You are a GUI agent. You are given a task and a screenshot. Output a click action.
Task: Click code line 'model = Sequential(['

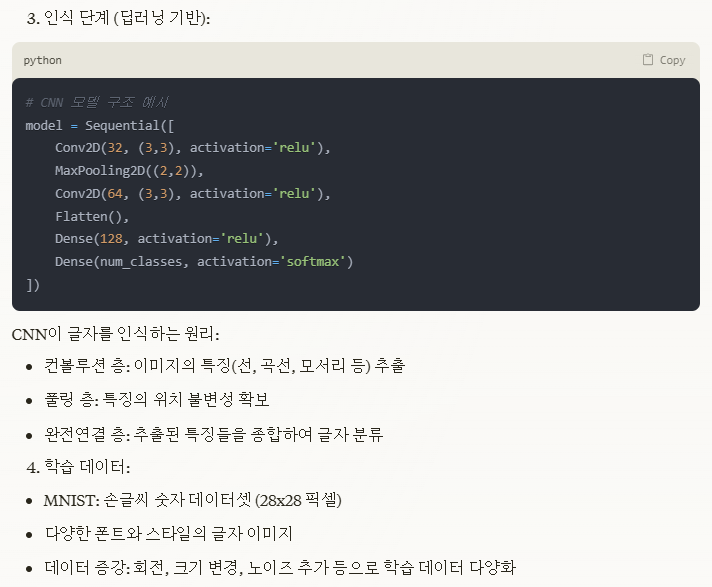click(99, 125)
